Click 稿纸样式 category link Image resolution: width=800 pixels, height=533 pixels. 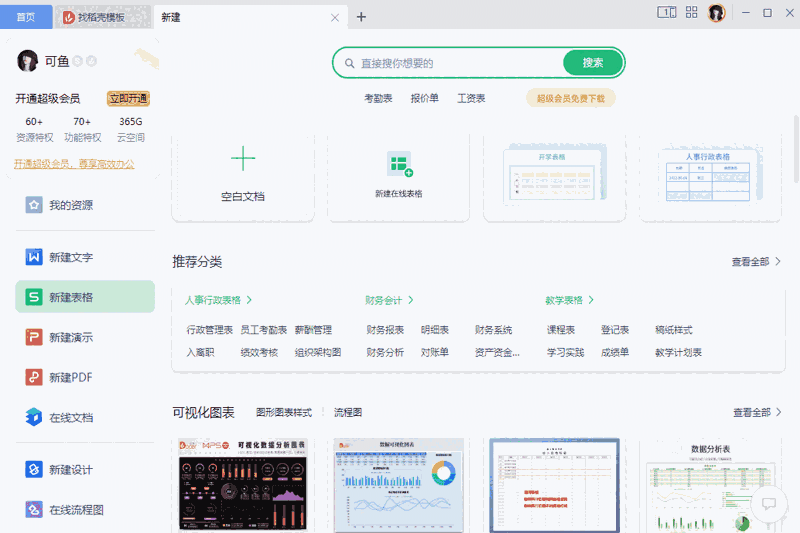[674, 330]
